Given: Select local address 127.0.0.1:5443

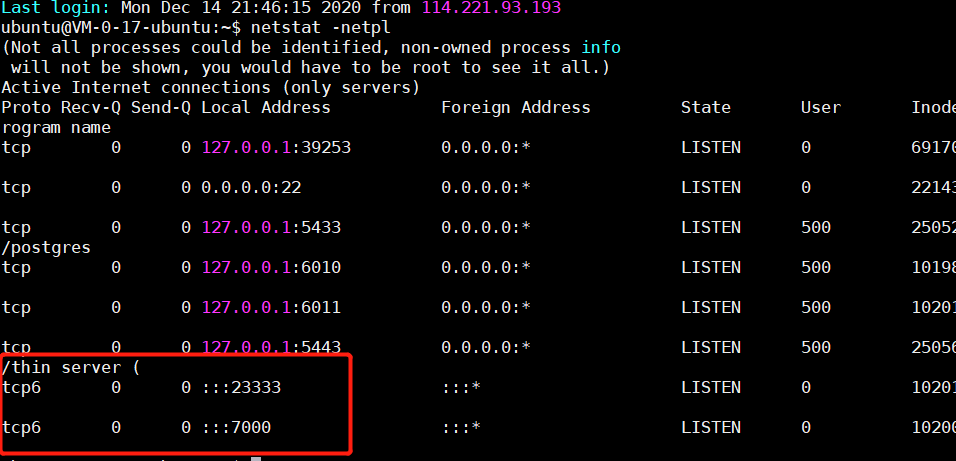Looking at the screenshot, I should pos(271,347).
